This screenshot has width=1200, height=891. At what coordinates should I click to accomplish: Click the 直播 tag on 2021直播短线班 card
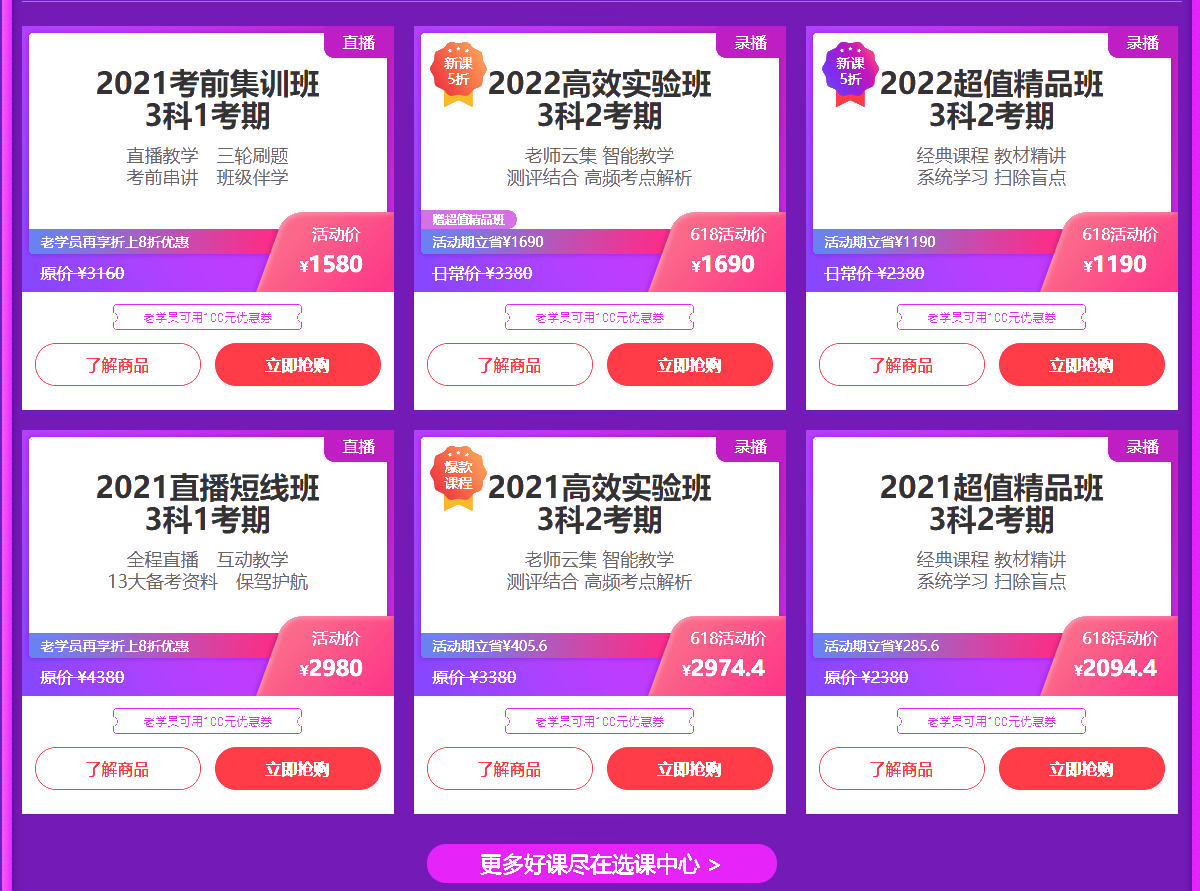coord(359,447)
